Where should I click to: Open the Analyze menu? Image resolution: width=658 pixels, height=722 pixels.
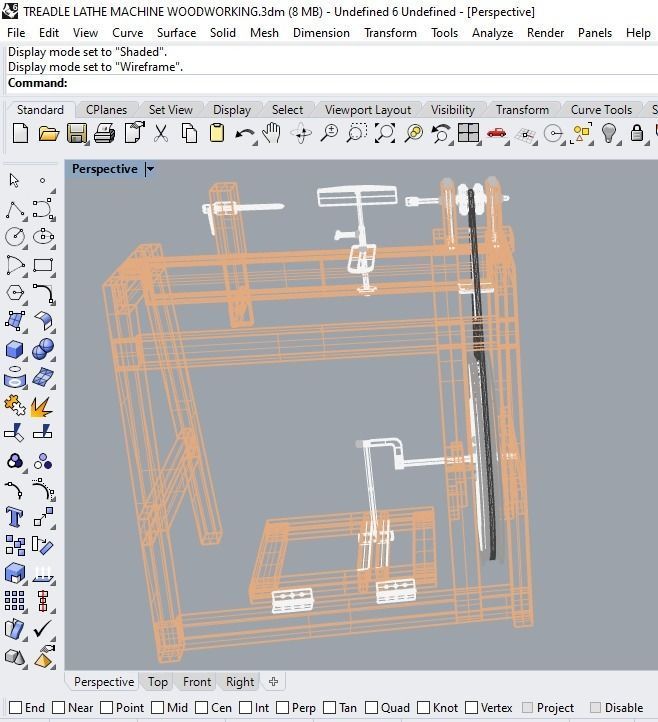pos(492,33)
